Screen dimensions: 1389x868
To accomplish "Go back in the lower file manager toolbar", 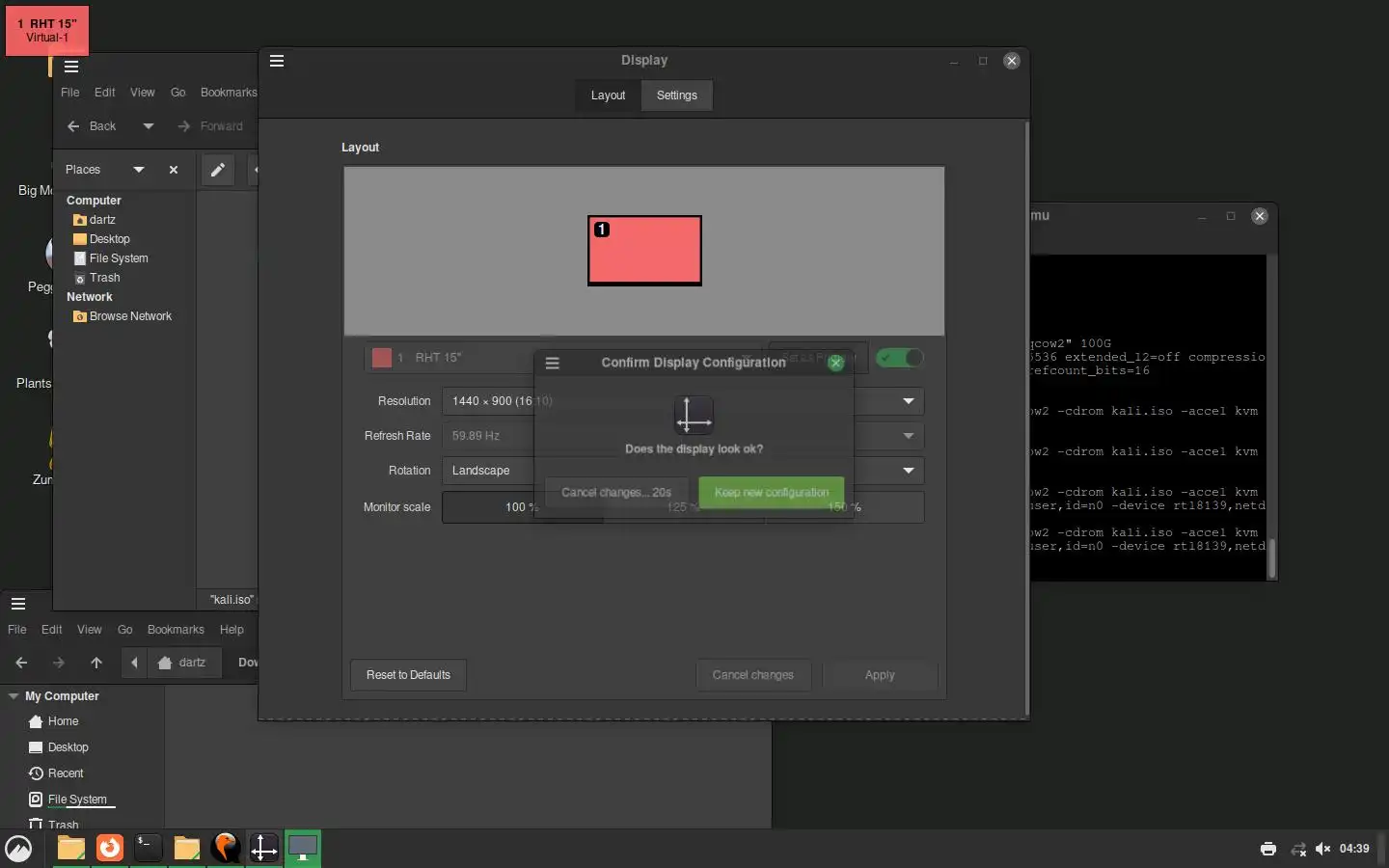I will click(21, 663).
